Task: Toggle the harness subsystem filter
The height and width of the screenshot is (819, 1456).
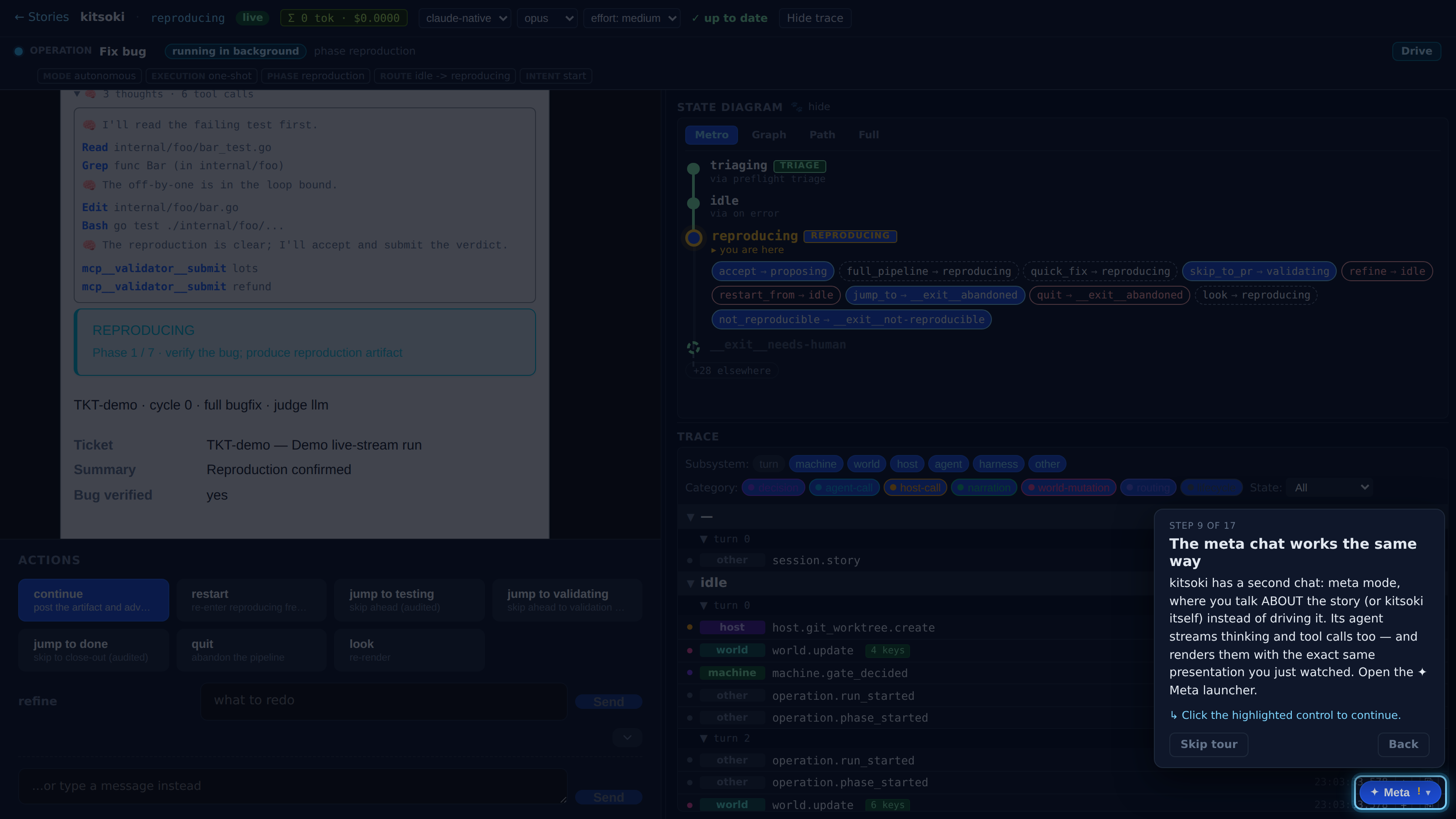Action: [998, 464]
